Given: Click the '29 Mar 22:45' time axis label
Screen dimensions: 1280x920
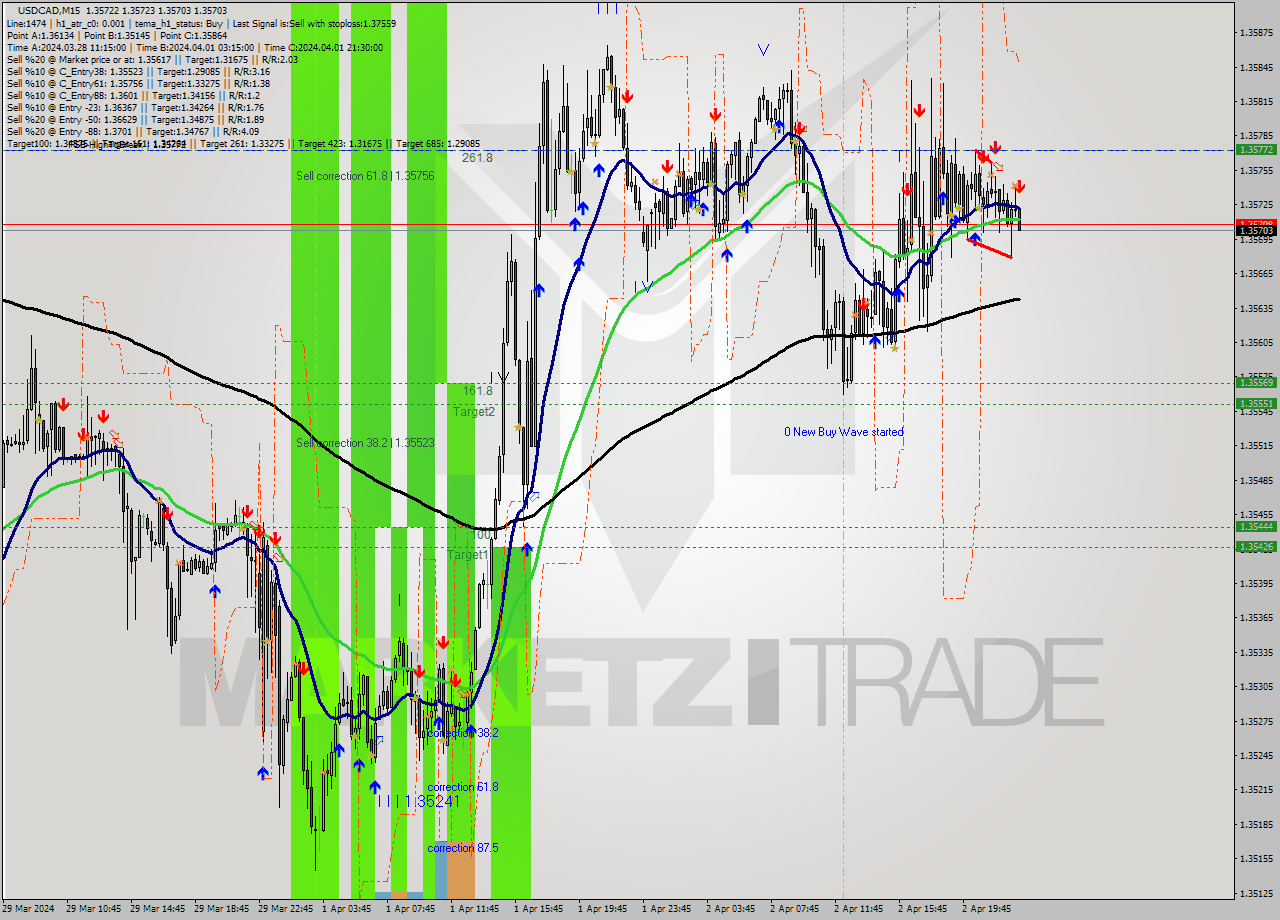Looking at the screenshot, I should (285, 909).
